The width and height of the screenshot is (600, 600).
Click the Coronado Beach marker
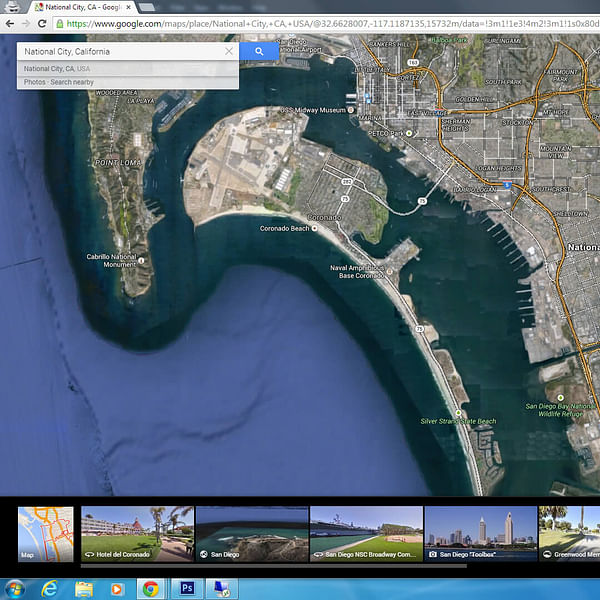click(x=315, y=228)
